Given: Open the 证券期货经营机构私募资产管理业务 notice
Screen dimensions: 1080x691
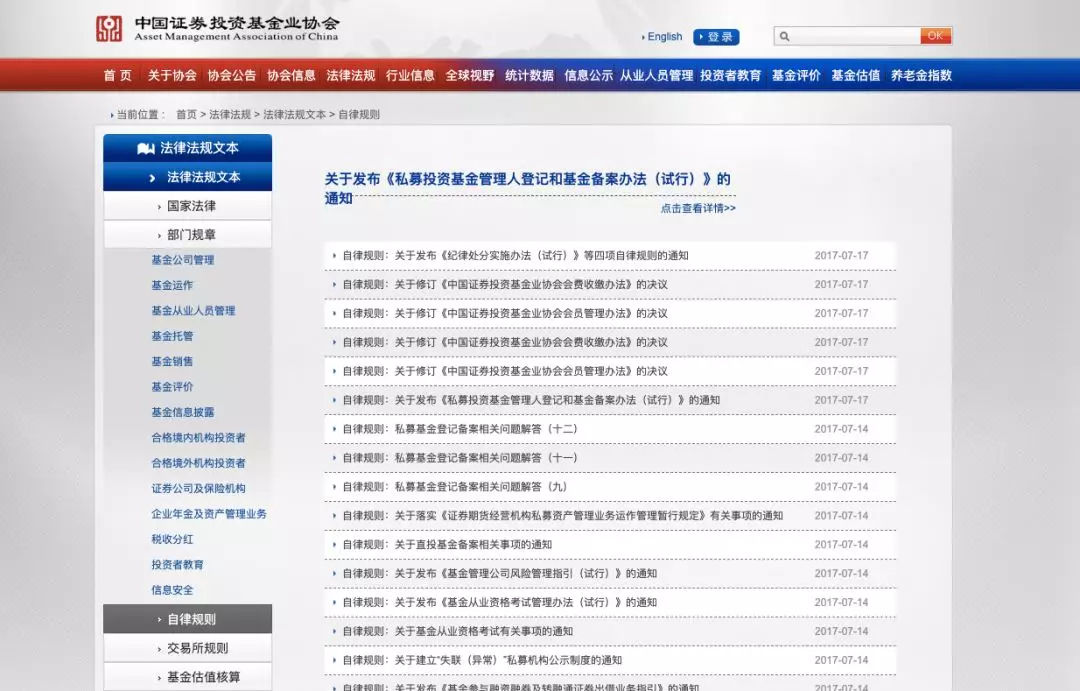Looking at the screenshot, I should click(x=563, y=516).
